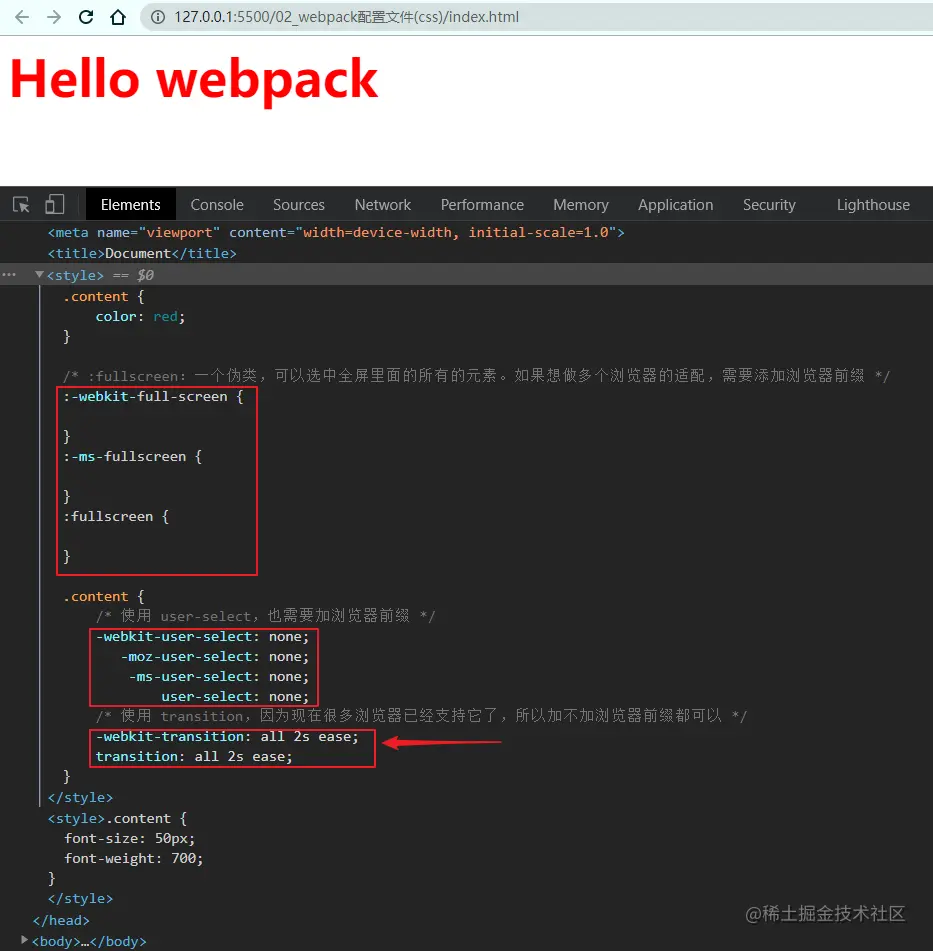Switch to the Network tab
The height and width of the screenshot is (951, 933).
[x=383, y=205]
